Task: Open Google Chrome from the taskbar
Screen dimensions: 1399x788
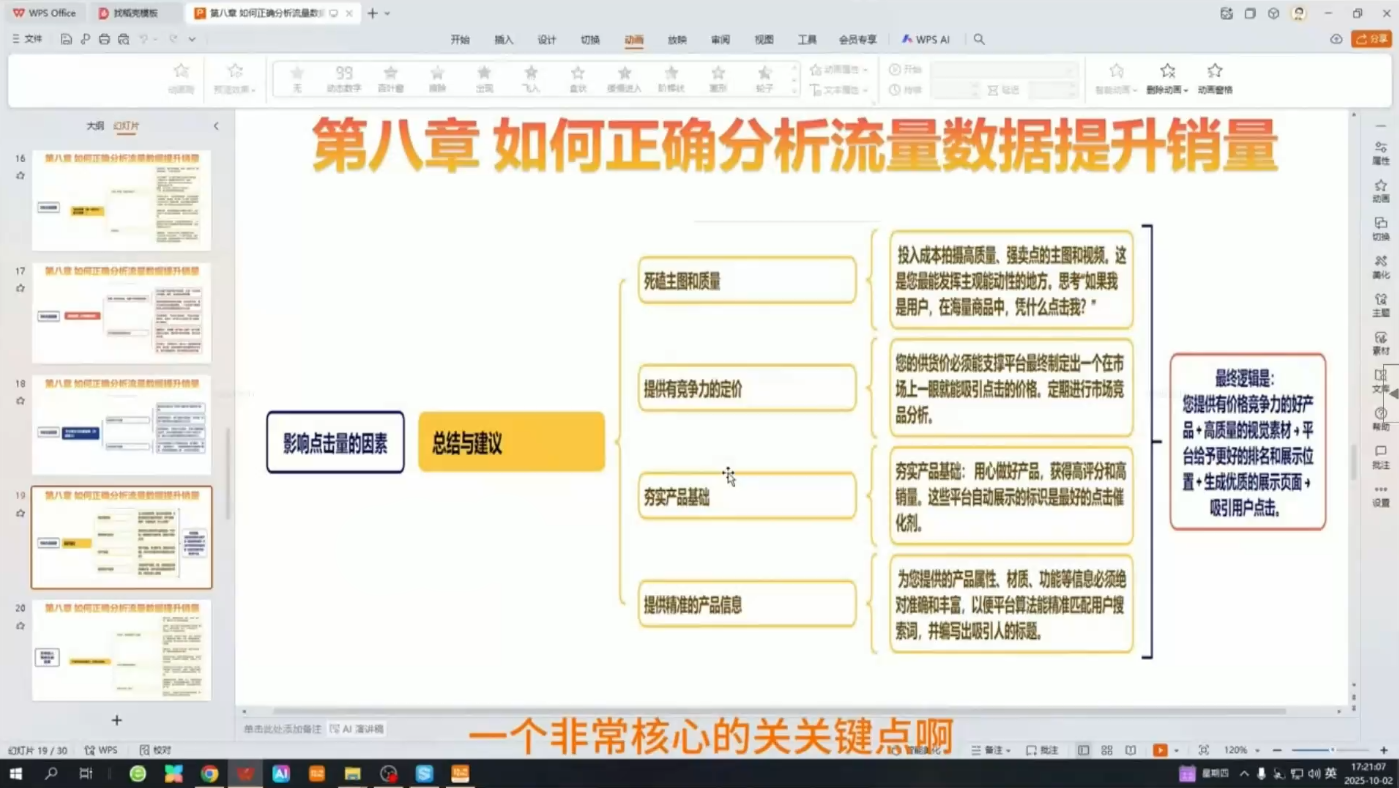Action: (x=209, y=773)
